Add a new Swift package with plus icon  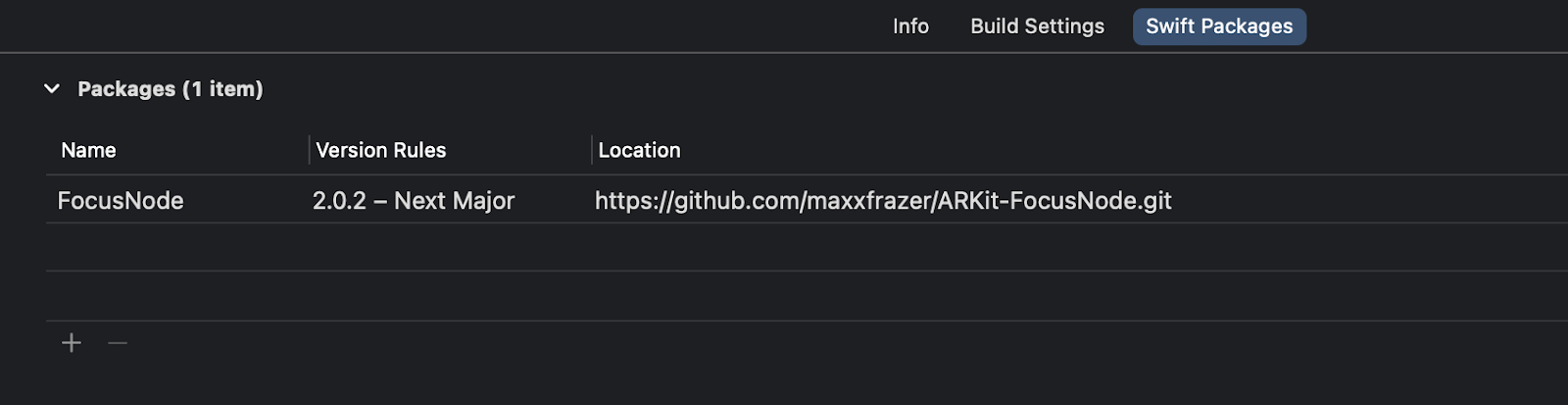click(x=72, y=342)
